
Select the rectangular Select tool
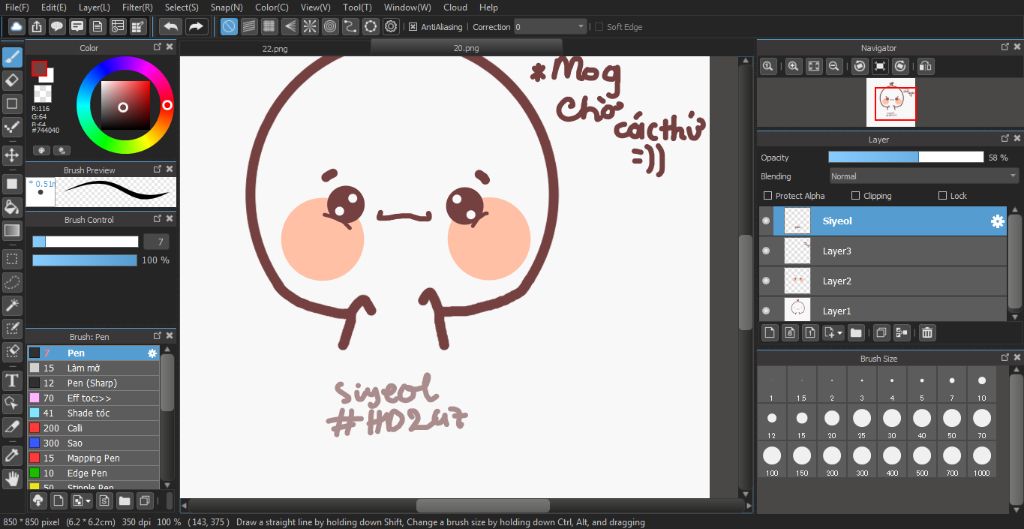click(12, 259)
